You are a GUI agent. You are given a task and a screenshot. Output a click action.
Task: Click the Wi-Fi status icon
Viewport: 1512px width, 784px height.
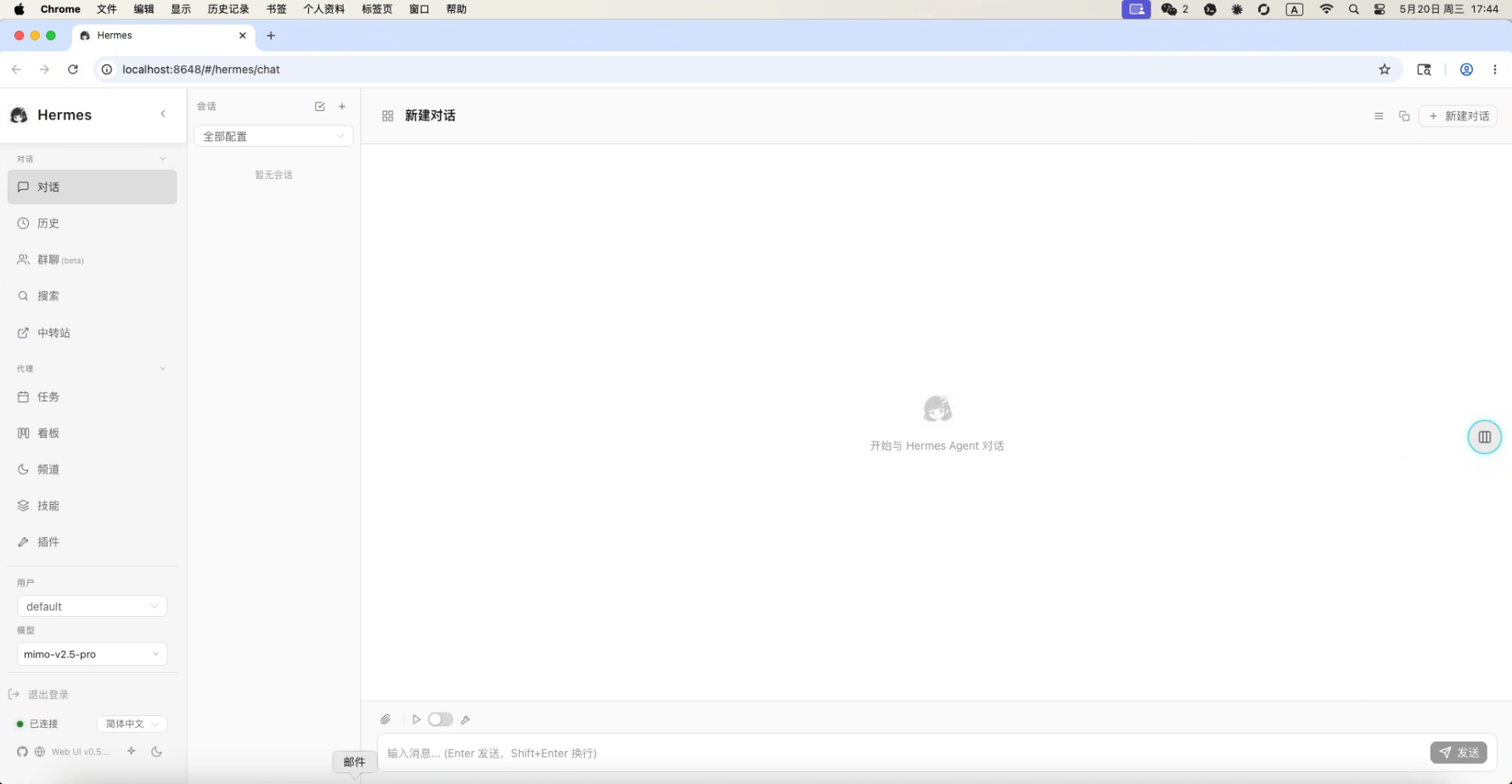coord(1326,9)
